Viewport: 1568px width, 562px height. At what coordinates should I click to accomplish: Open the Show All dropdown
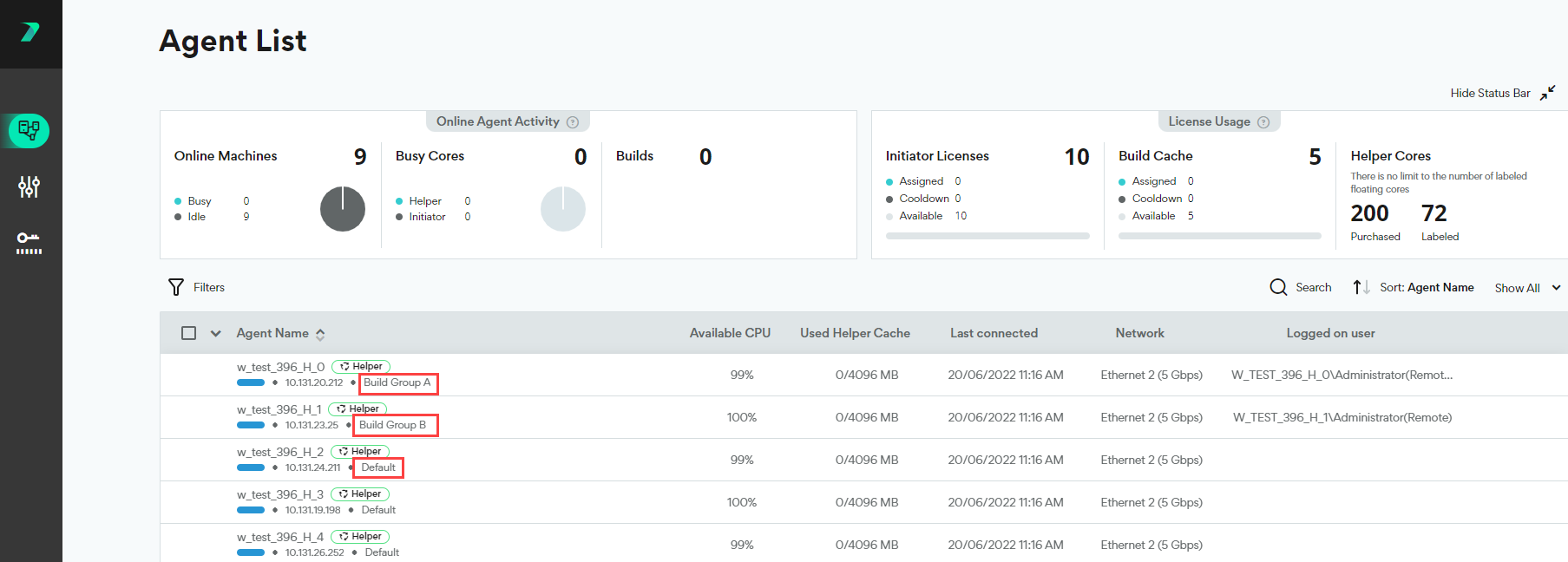(1526, 288)
